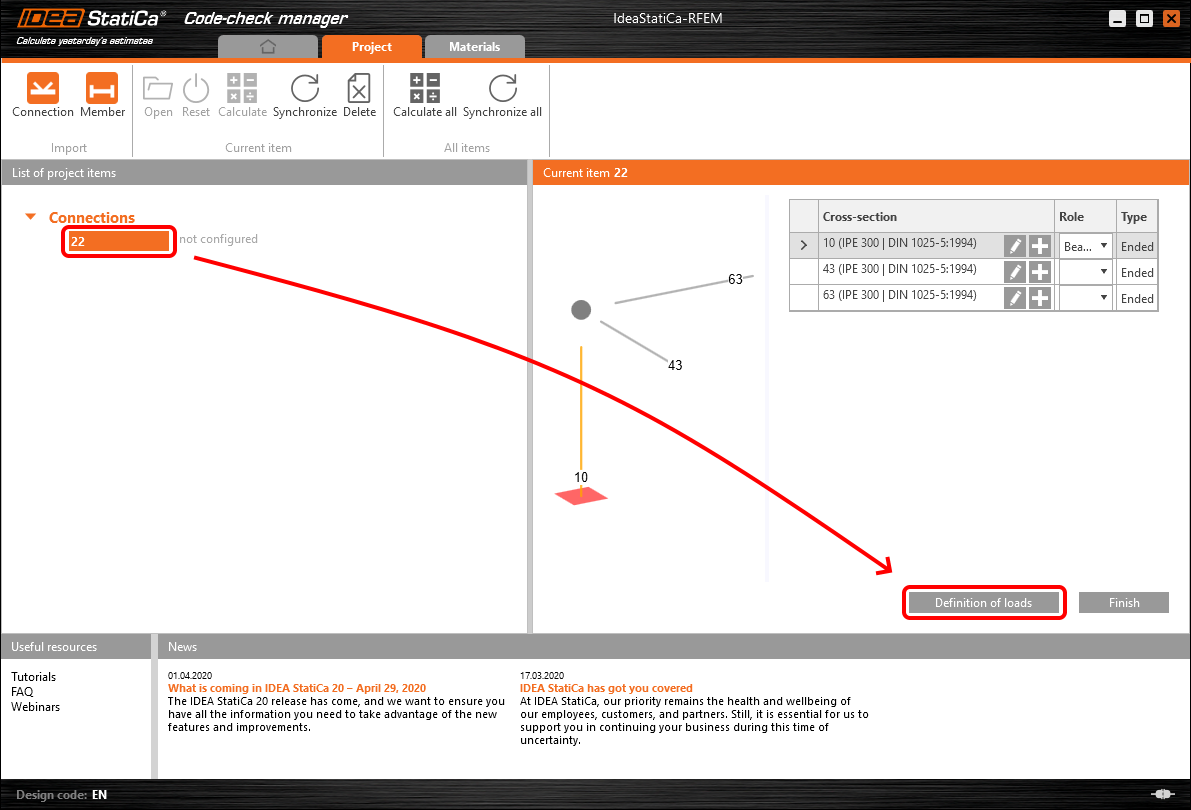The height and width of the screenshot is (810, 1191).
Task: Click the Cross-section column header
Action: (936, 217)
